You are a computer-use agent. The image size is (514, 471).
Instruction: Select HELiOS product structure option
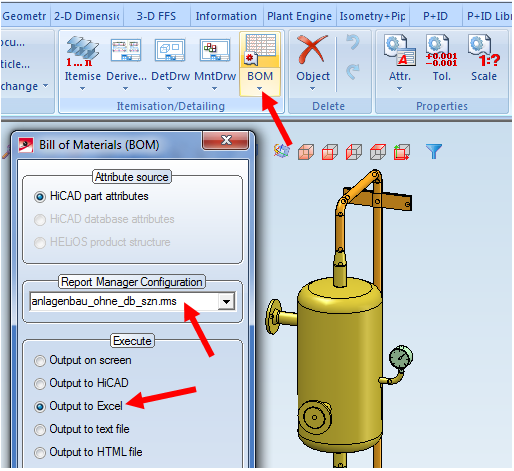pos(102,242)
